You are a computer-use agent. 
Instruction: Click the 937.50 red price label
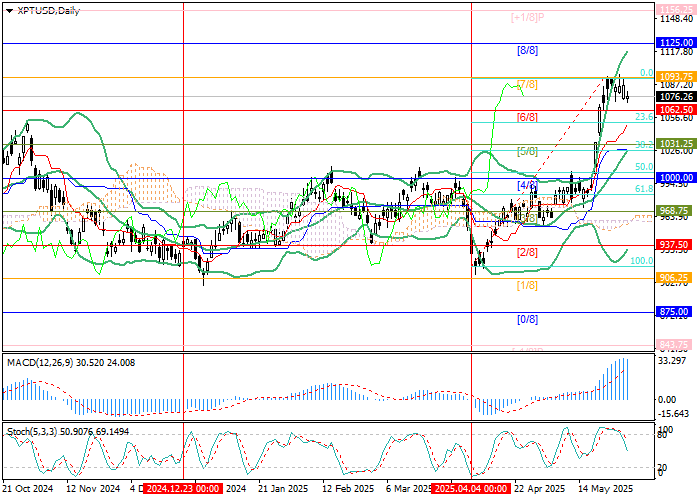click(x=676, y=244)
